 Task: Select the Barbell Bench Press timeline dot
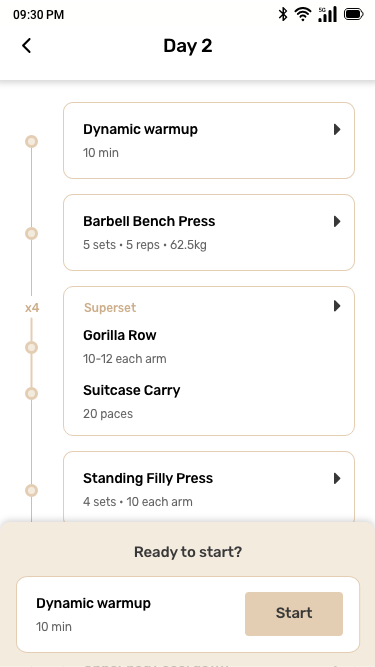pyautogui.click(x=31, y=233)
